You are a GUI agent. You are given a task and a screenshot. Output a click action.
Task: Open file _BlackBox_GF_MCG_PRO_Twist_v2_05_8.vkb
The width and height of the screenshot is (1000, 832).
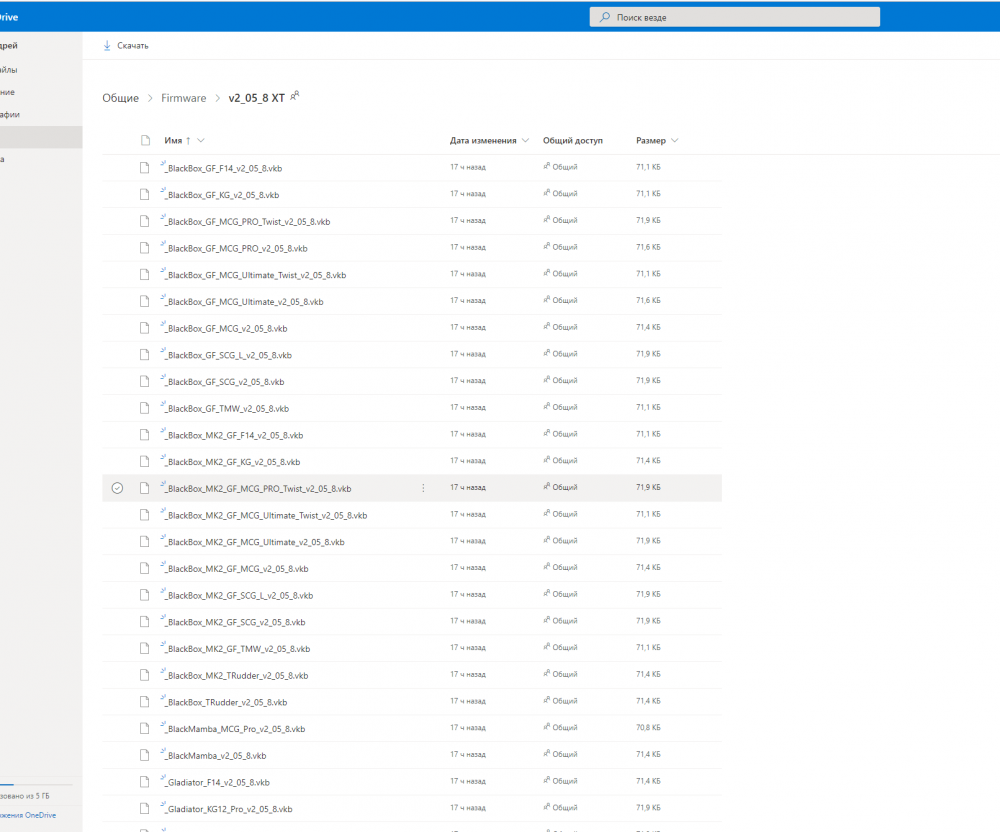click(247, 222)
